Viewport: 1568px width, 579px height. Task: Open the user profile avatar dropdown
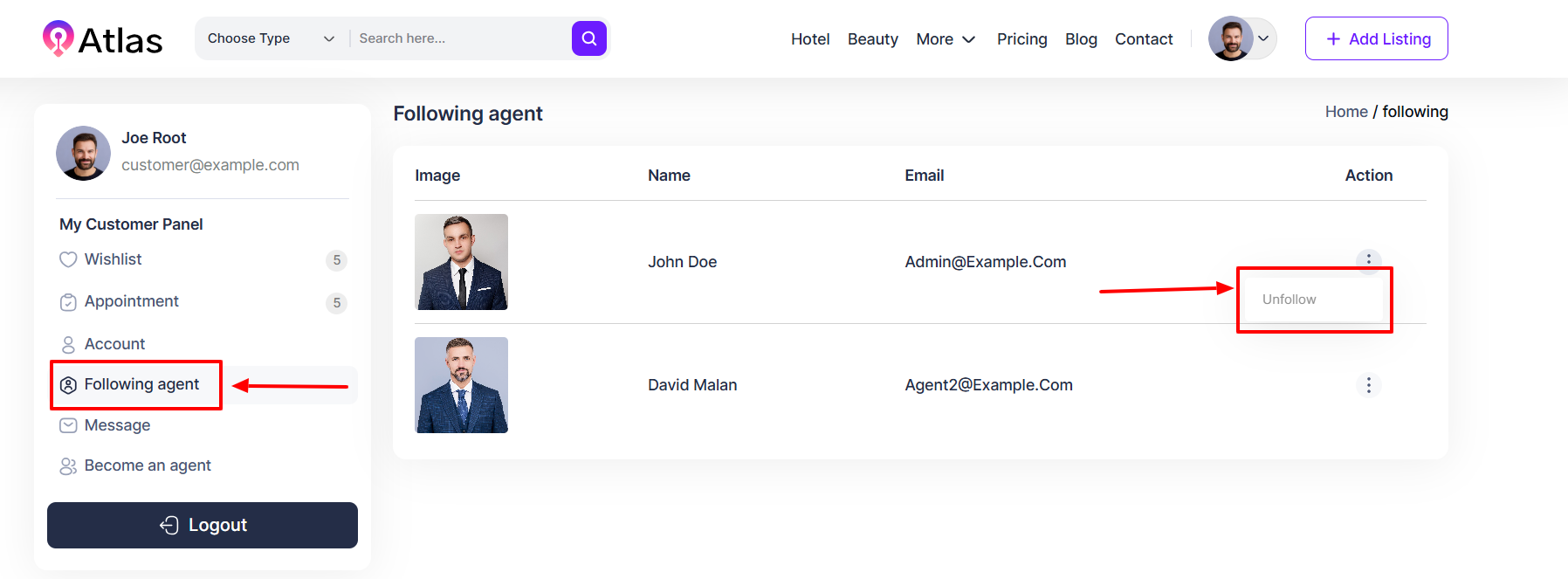click(1241, 38)
